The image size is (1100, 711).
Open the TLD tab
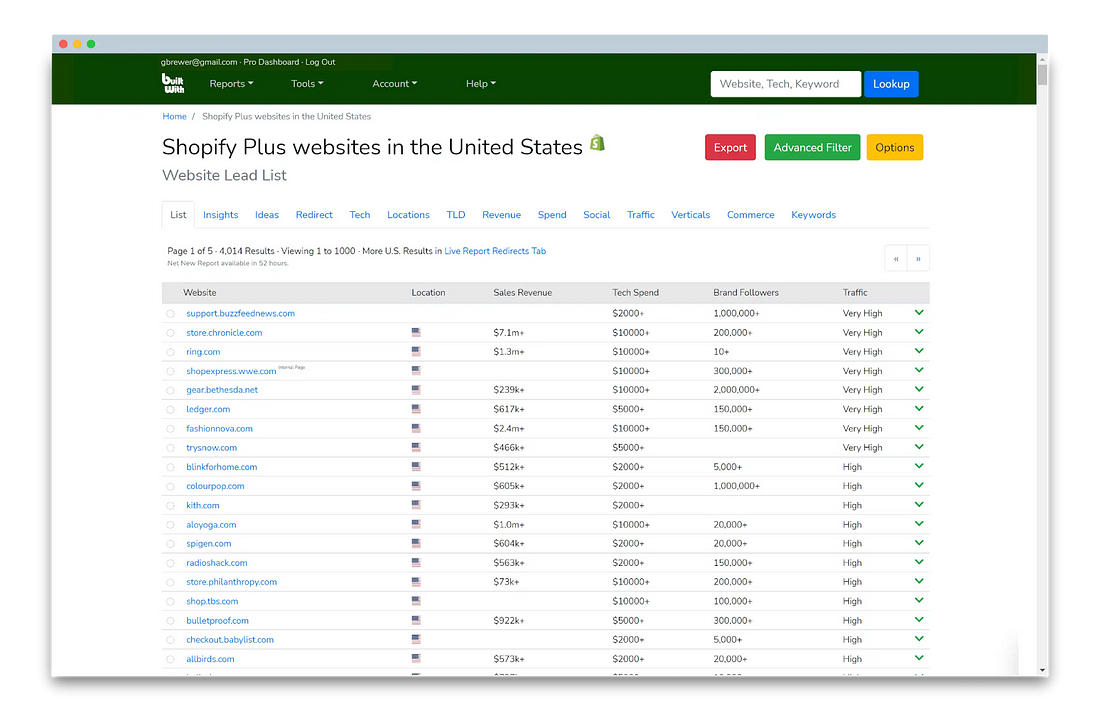(456, 215)
